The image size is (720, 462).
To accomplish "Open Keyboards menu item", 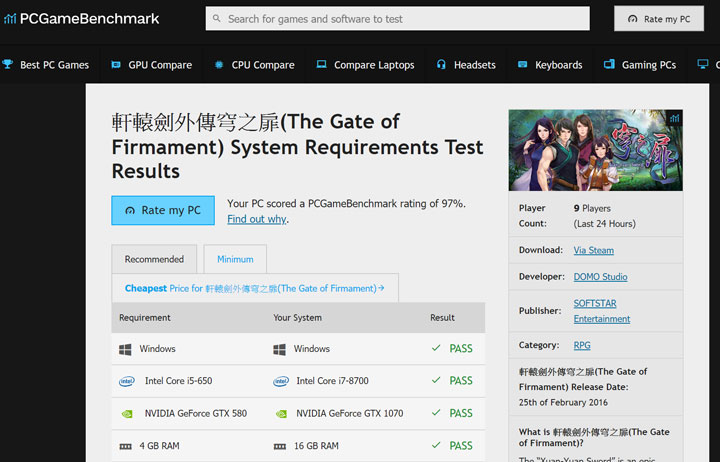I will pyautogui.click(x=559, y=65).
